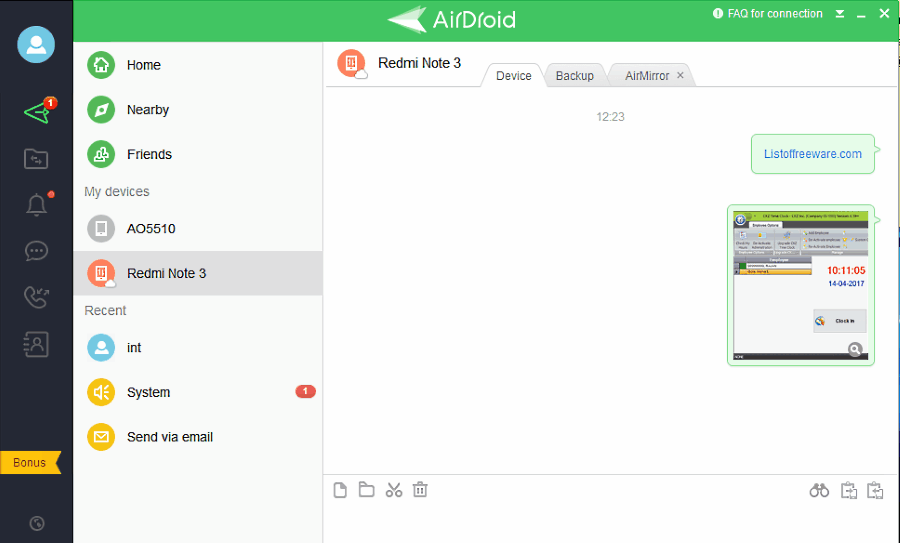900x543 pixels.
Task: Select the Redmi Note 3 device
Action: point(198,273)
